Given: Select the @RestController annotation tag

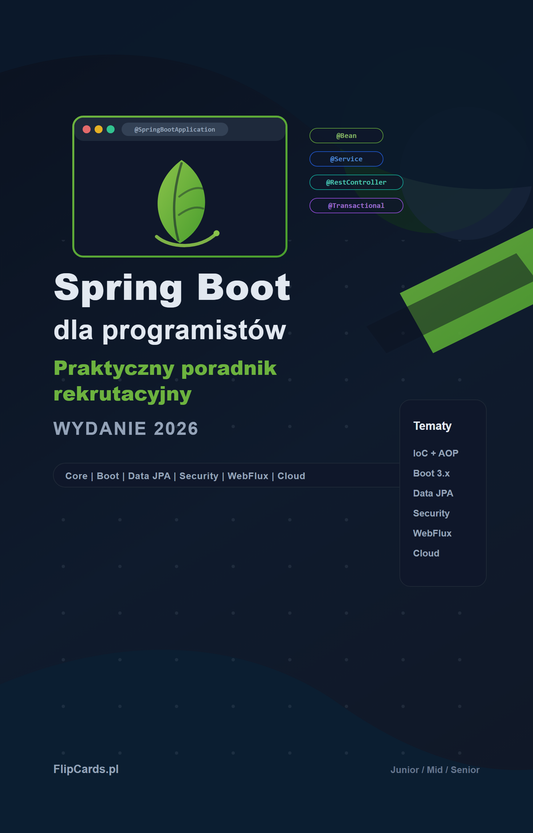Looking at the screenshot, I should click(356, 182).
